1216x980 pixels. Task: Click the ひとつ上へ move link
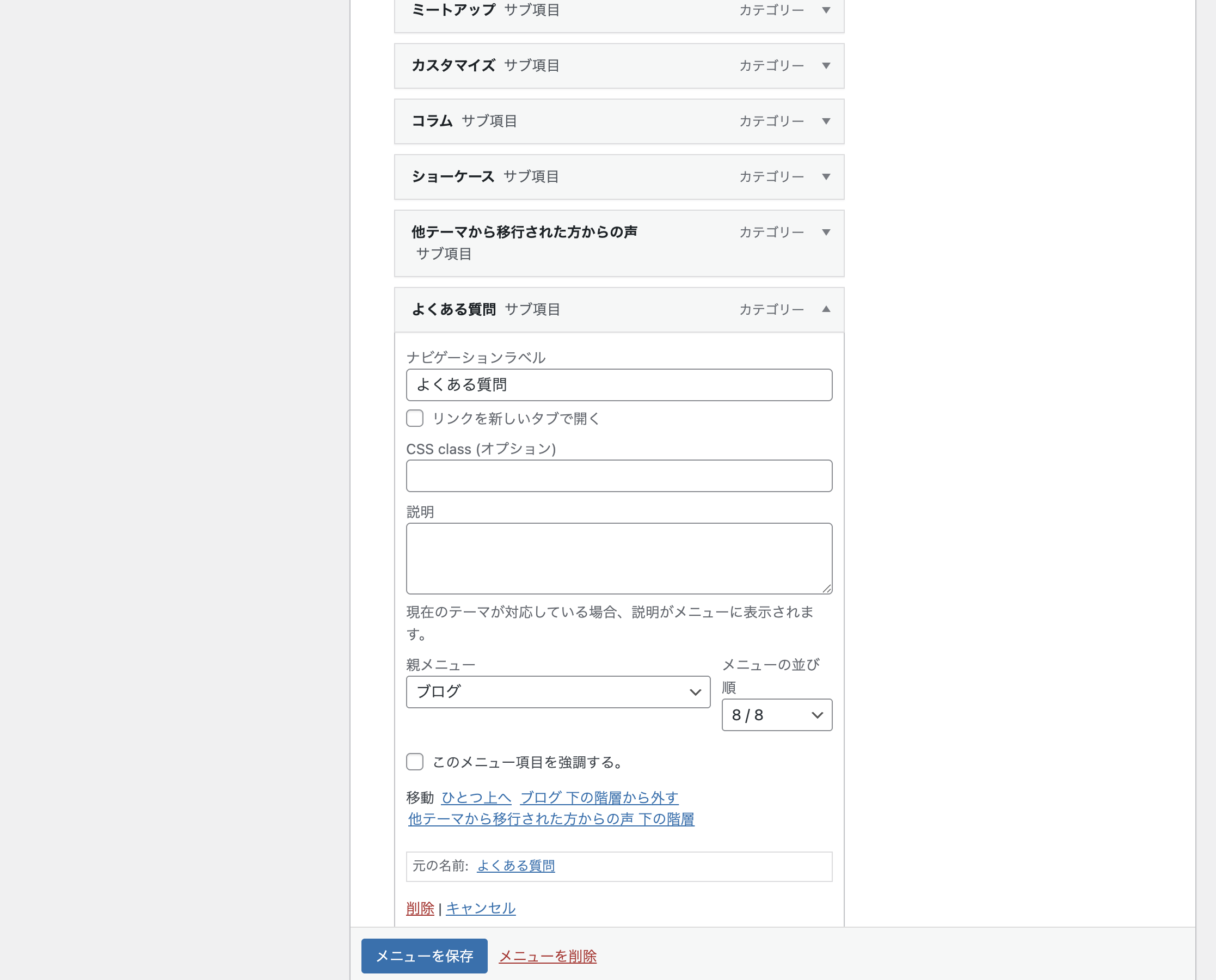(x=476, y=797)
